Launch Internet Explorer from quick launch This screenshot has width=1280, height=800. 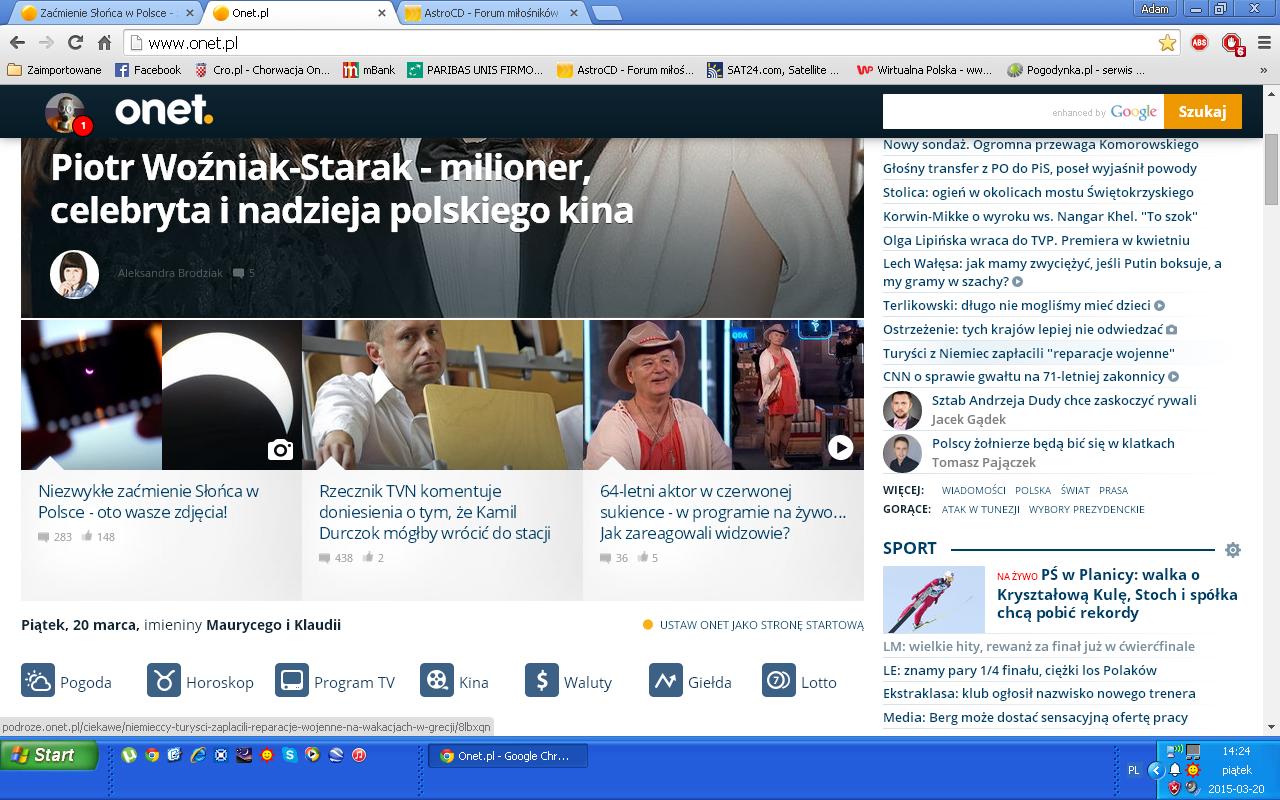(x=198, y=756)
